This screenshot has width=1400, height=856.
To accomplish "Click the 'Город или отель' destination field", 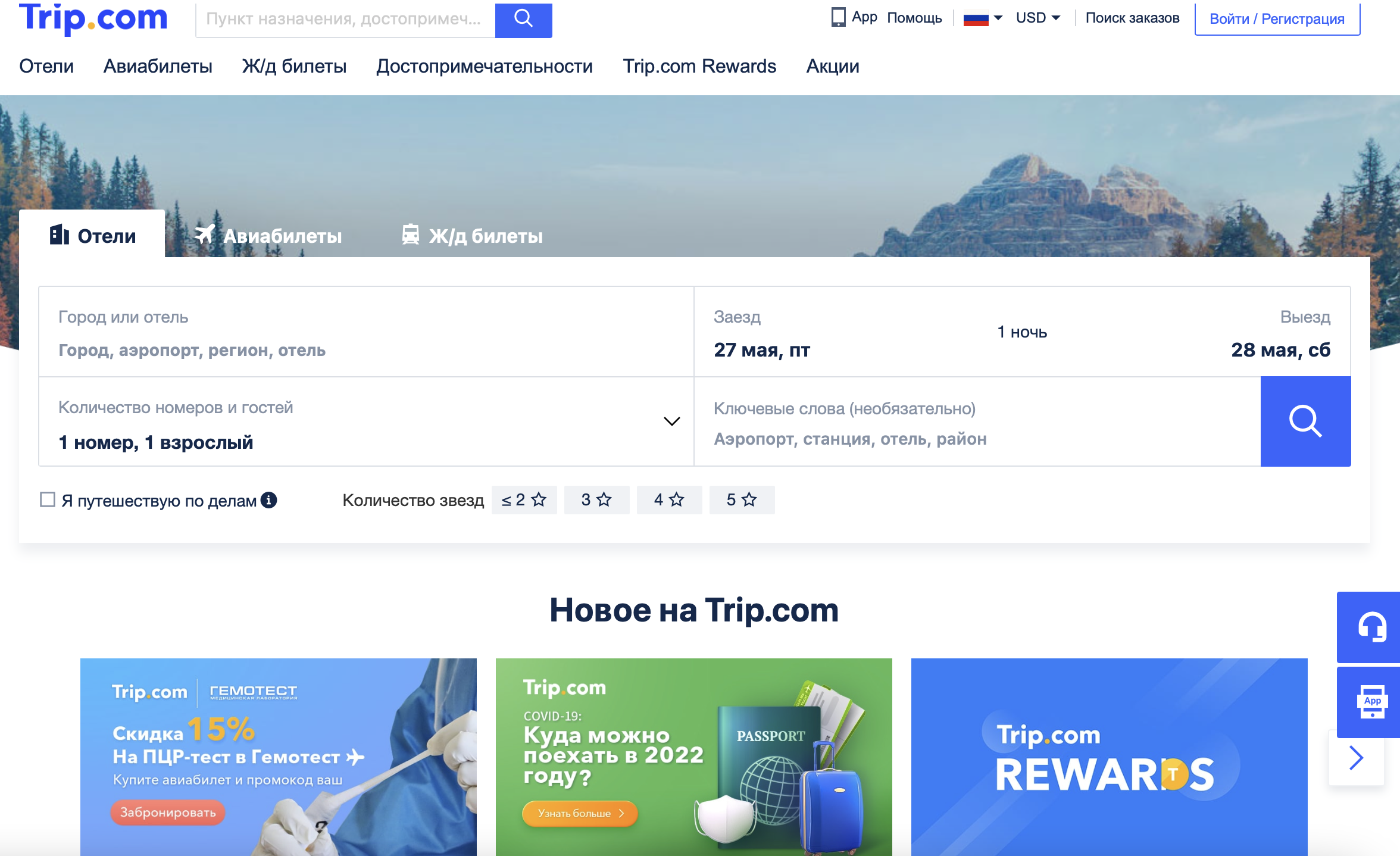I will tap(366, 332).
